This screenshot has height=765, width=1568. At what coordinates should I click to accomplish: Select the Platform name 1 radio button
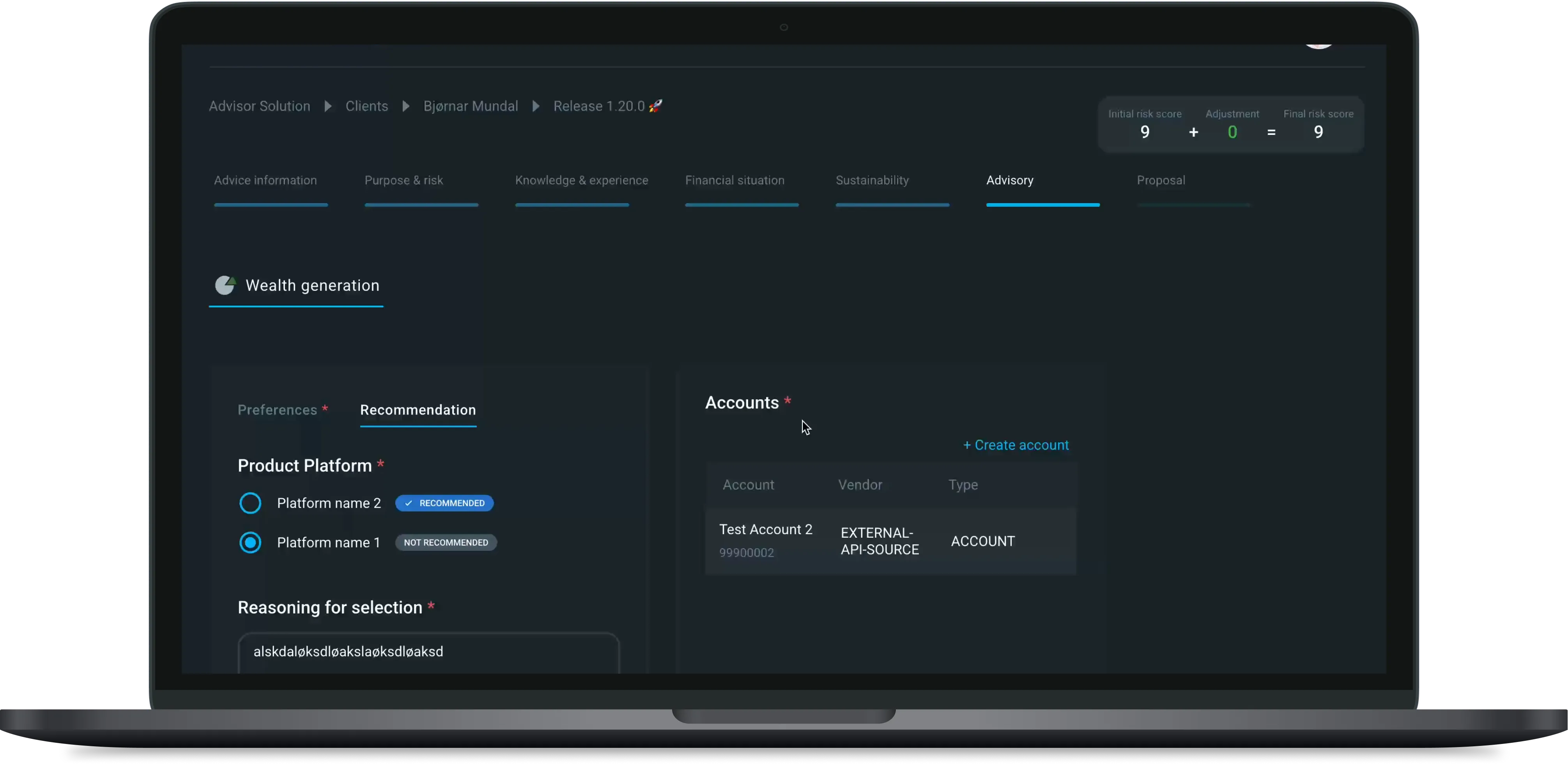[250, 542]
